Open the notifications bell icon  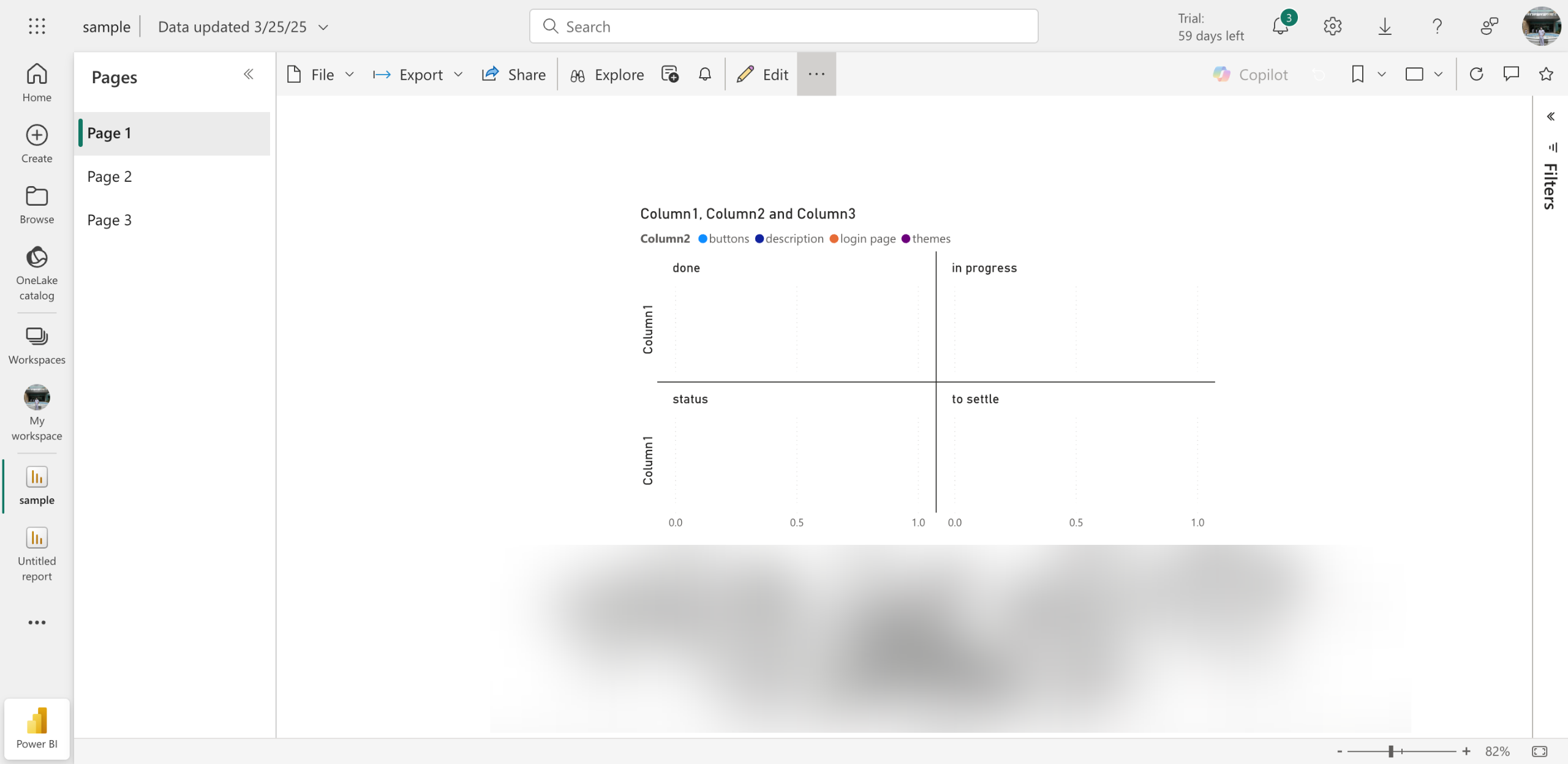coord(1281,26)
